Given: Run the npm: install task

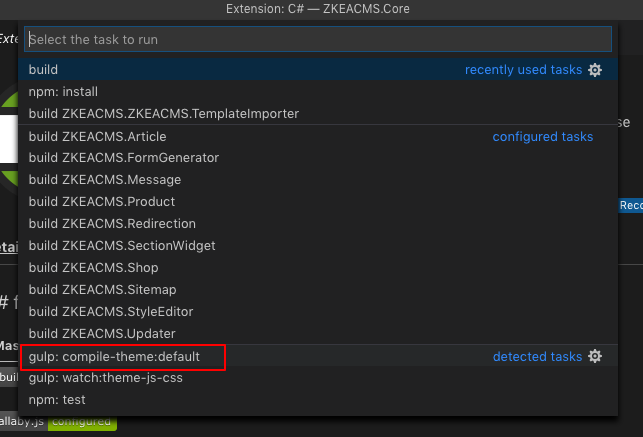Looking at the screenshot, I should 318,92.
